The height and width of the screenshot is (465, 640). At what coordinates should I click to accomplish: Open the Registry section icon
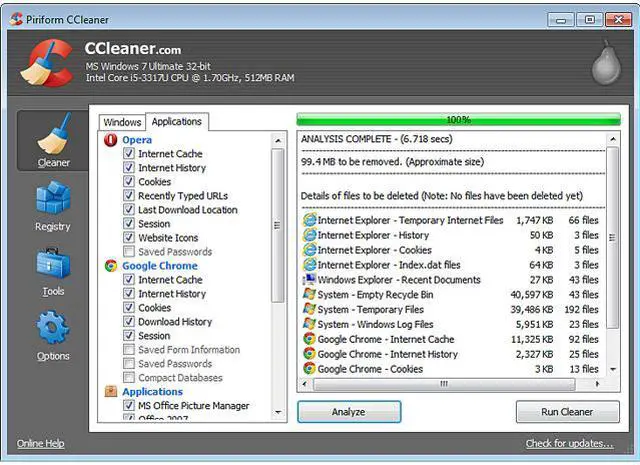click(53, 198)
